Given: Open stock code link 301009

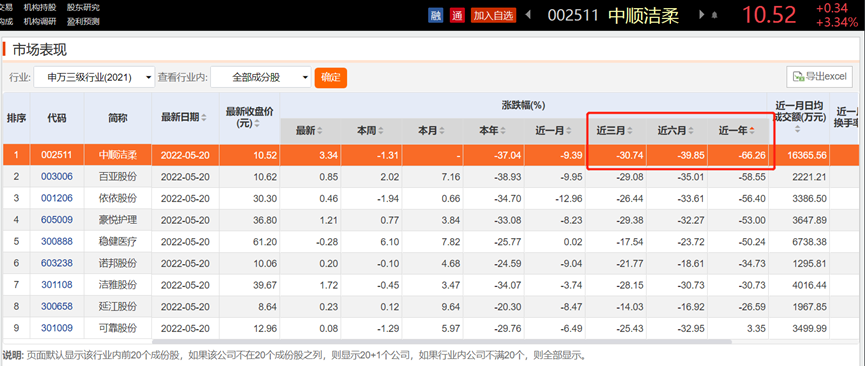Looking at the screenshot, I should 57,328.
